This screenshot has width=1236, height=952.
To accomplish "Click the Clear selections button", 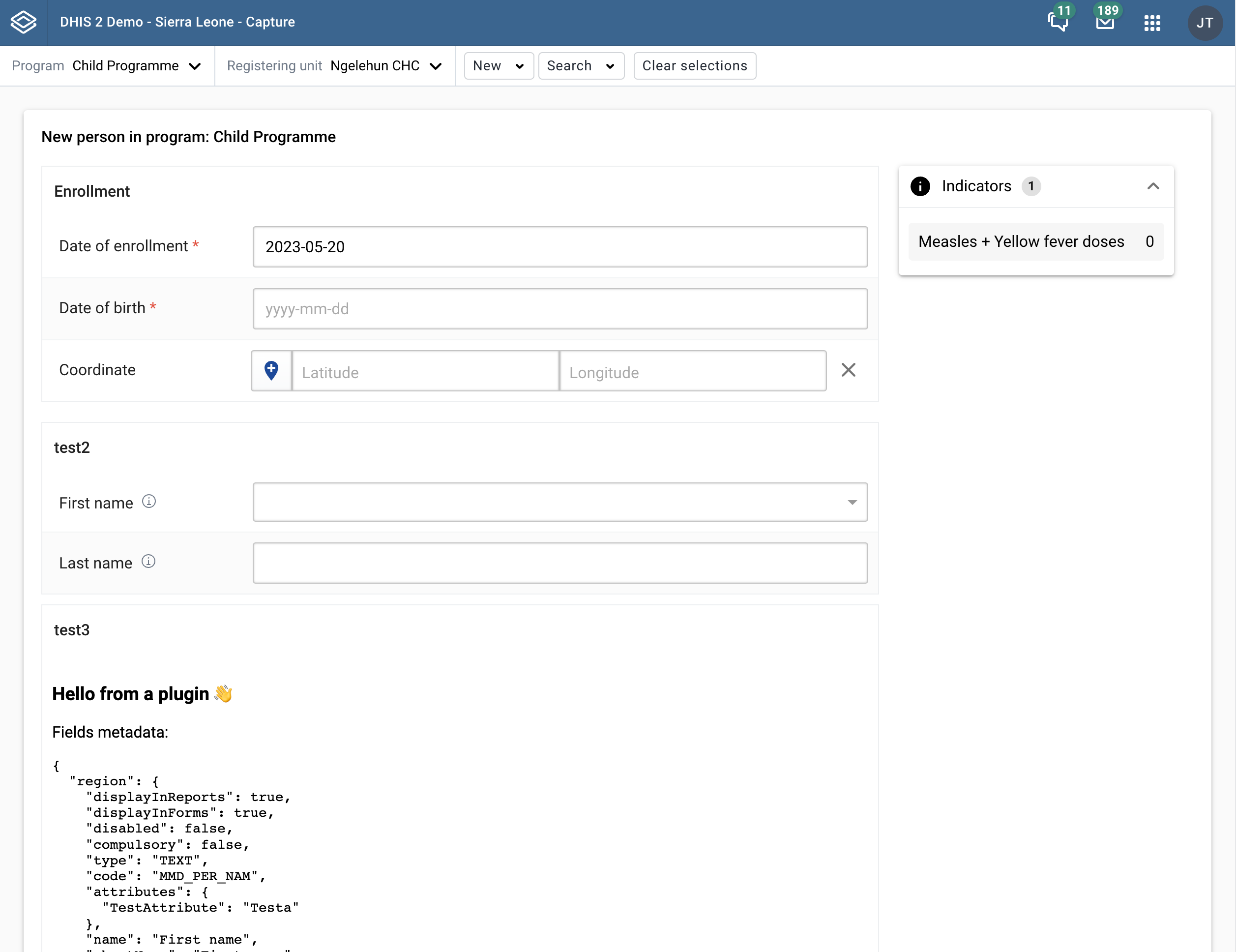I will (694, 66).
